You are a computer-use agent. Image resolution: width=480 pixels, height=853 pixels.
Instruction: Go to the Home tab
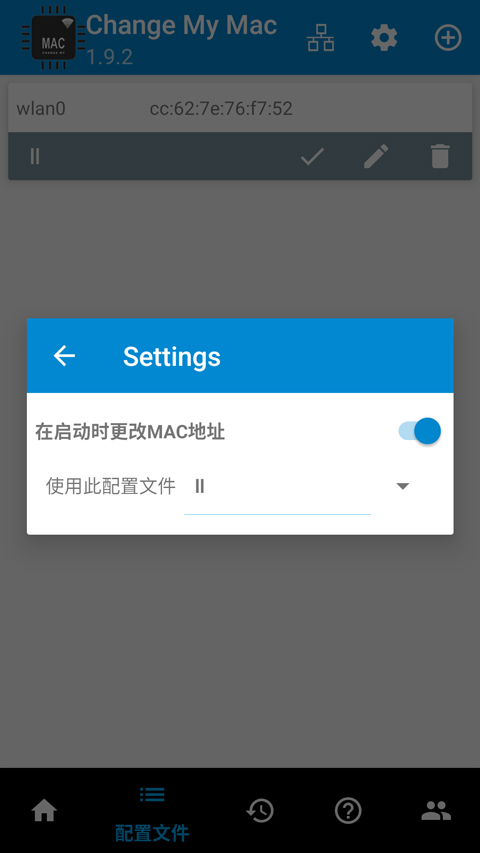[x=45, y=811]
